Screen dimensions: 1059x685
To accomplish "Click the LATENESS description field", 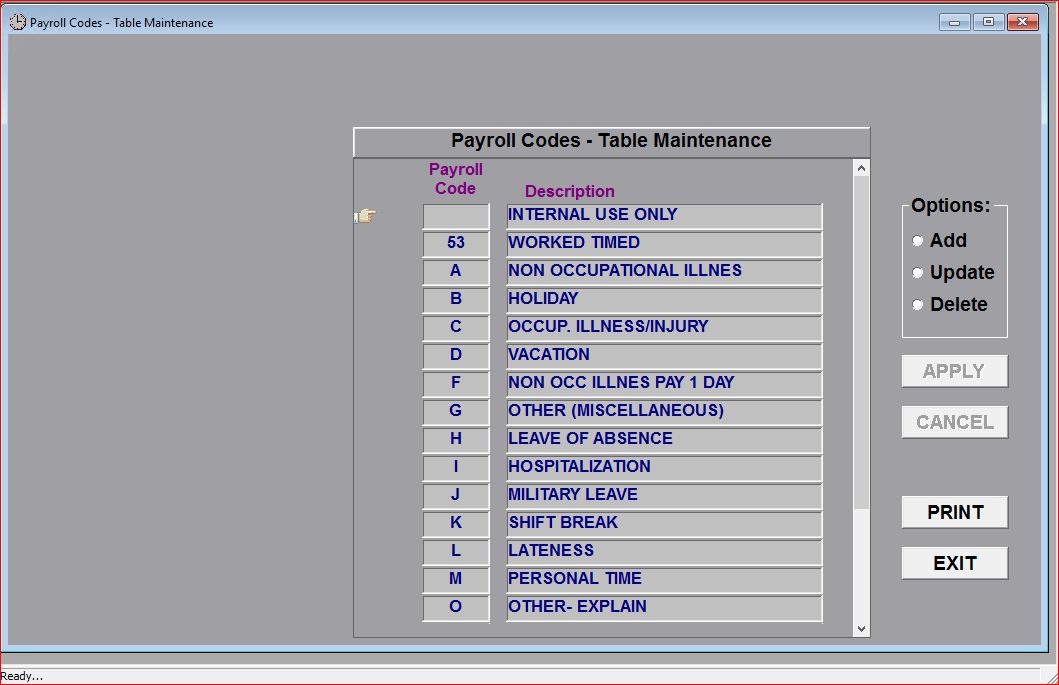I will (x=665, y=553).
